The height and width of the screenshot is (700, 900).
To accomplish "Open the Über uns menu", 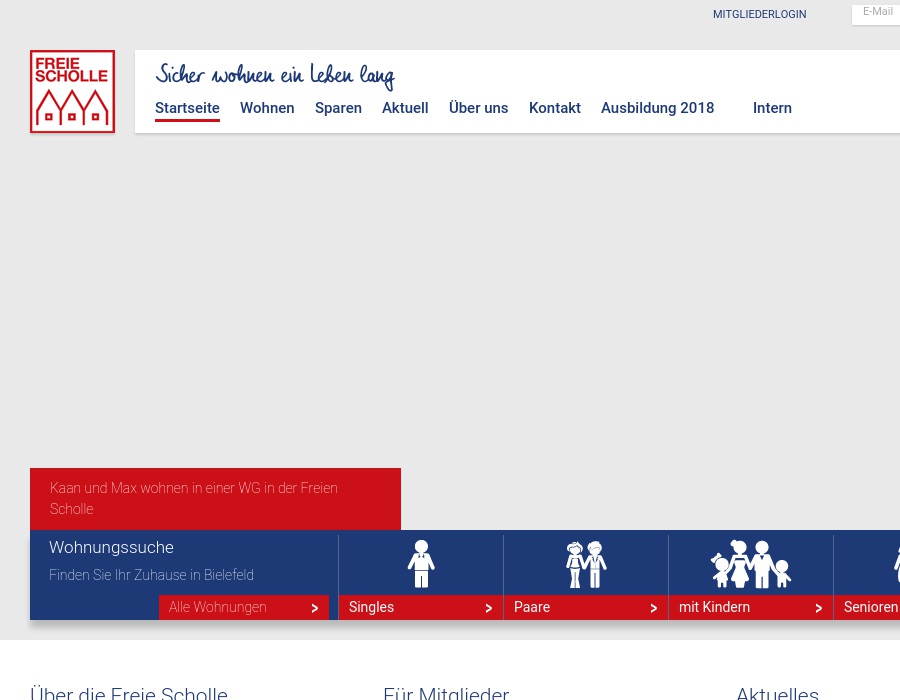I will (x=478, y=108).
